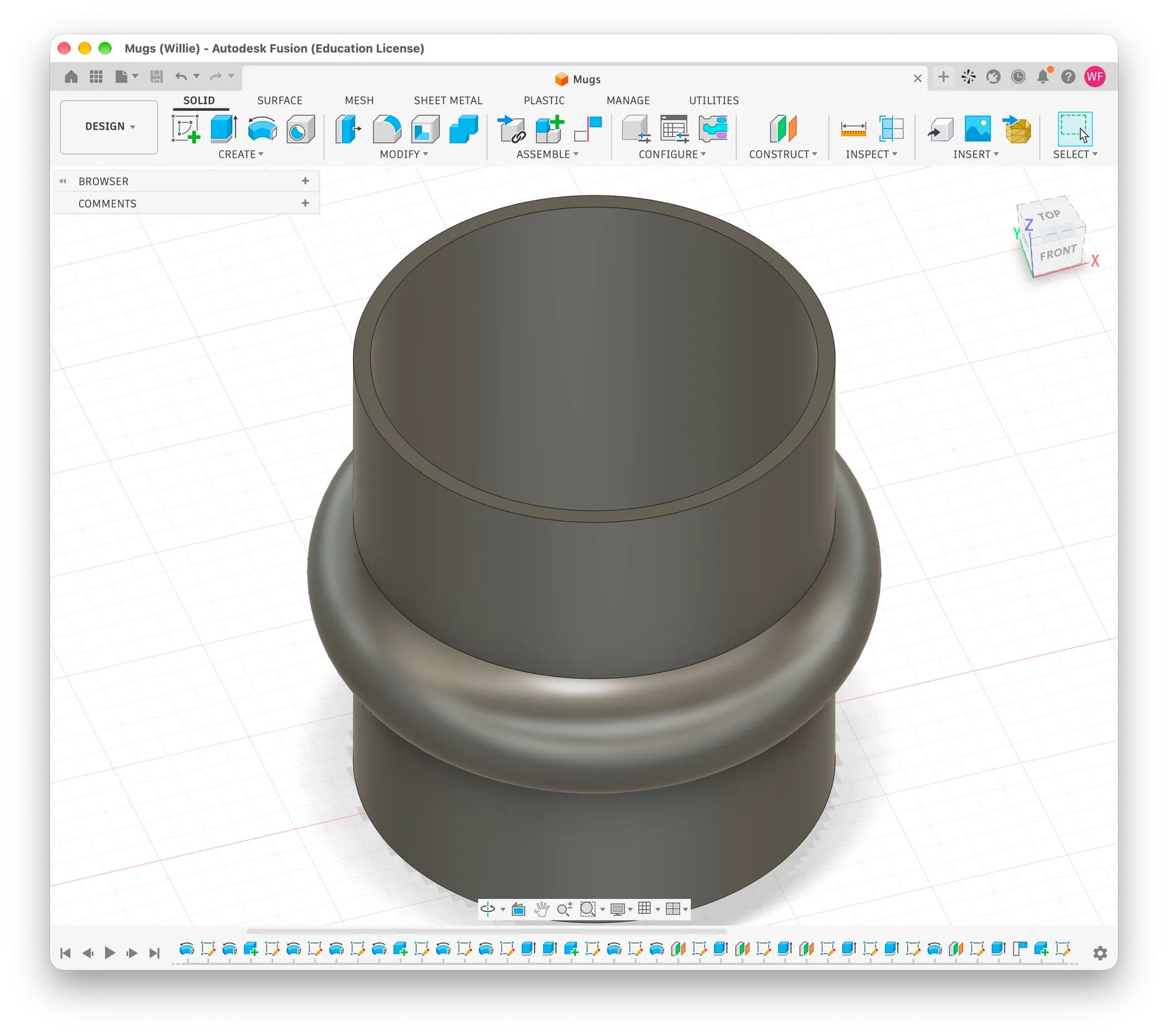Open the INSPECT dropdown
Screen dimensions: 1168x1036
871,154
